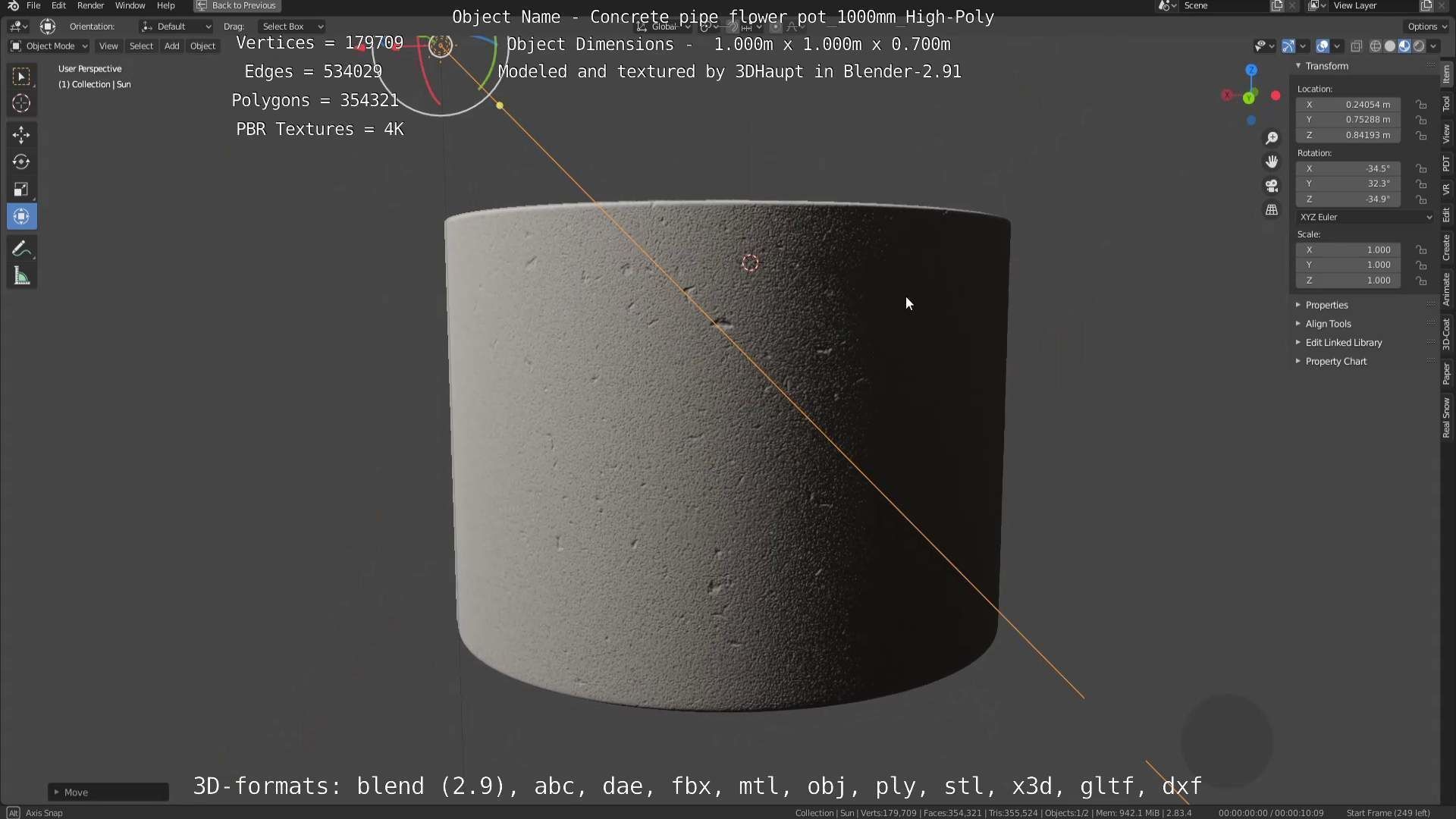
Task: Open the viewport Select menu
Action: coord(141,46)
